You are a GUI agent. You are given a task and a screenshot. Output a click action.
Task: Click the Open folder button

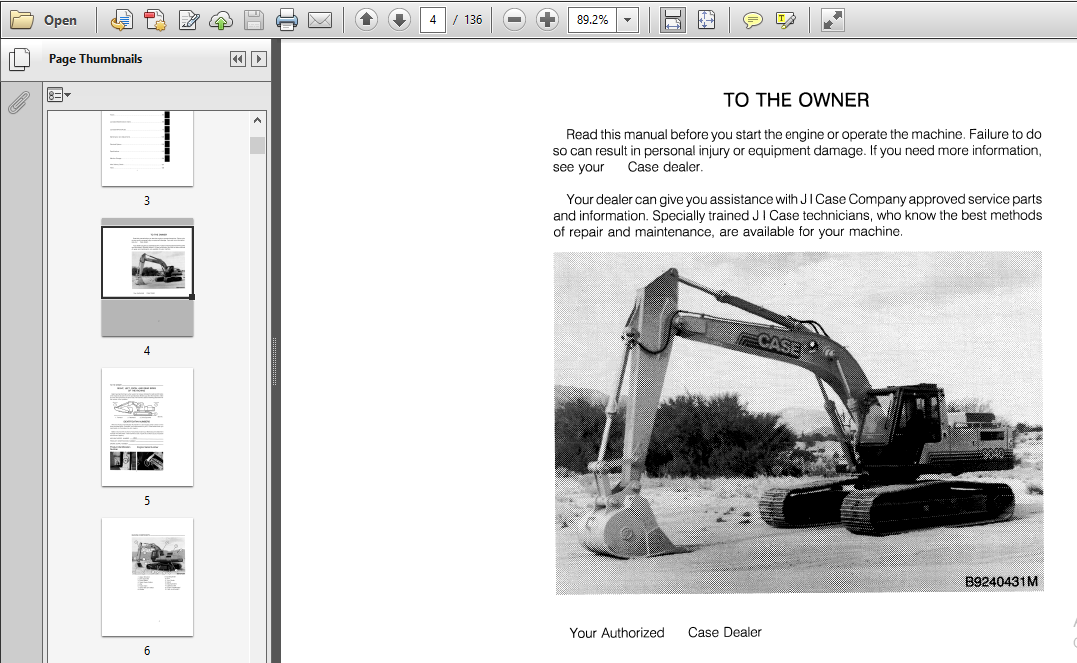click(43, 20)
